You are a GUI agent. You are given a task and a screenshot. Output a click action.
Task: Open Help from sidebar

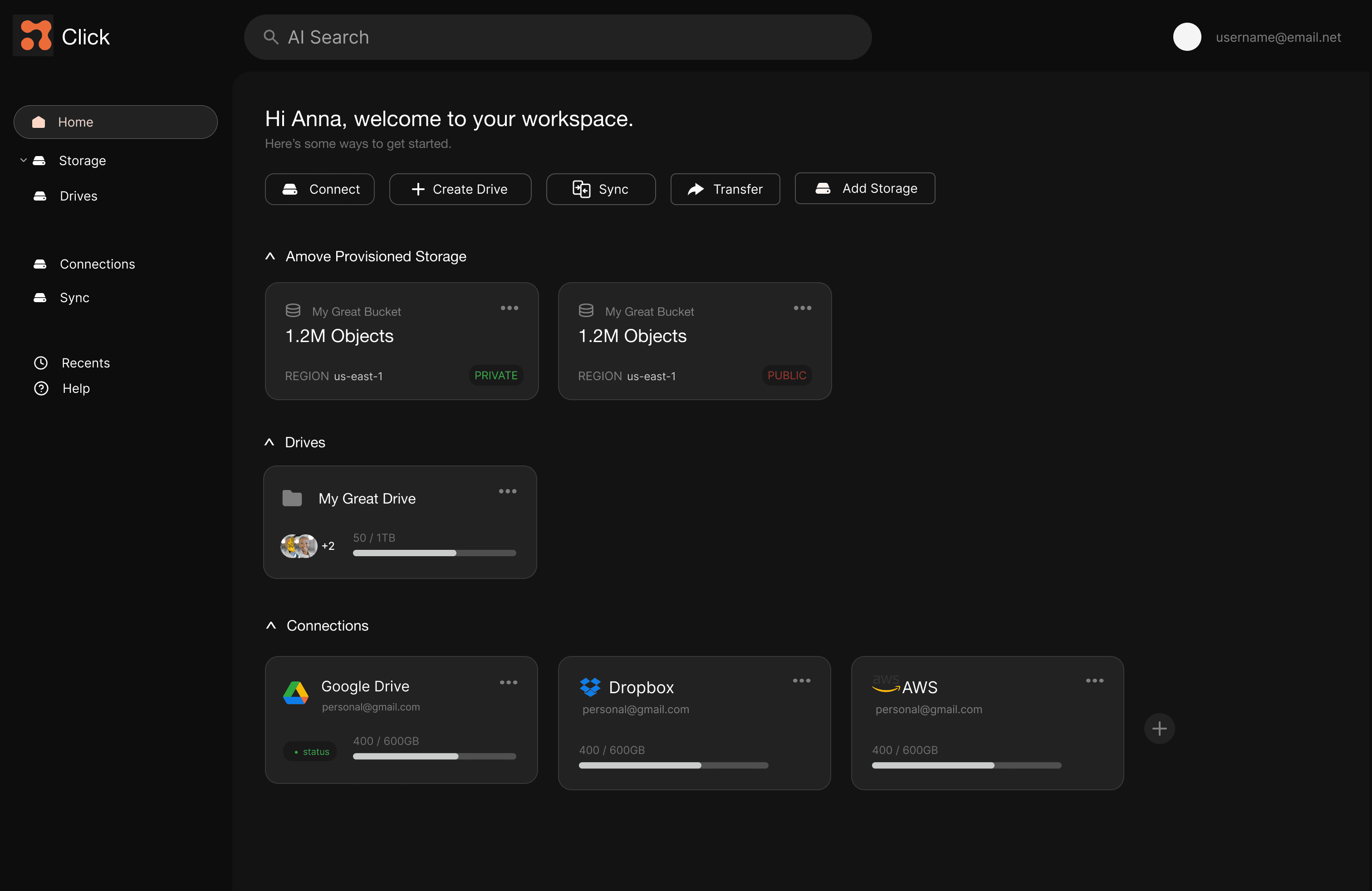(x=75, y=388)
